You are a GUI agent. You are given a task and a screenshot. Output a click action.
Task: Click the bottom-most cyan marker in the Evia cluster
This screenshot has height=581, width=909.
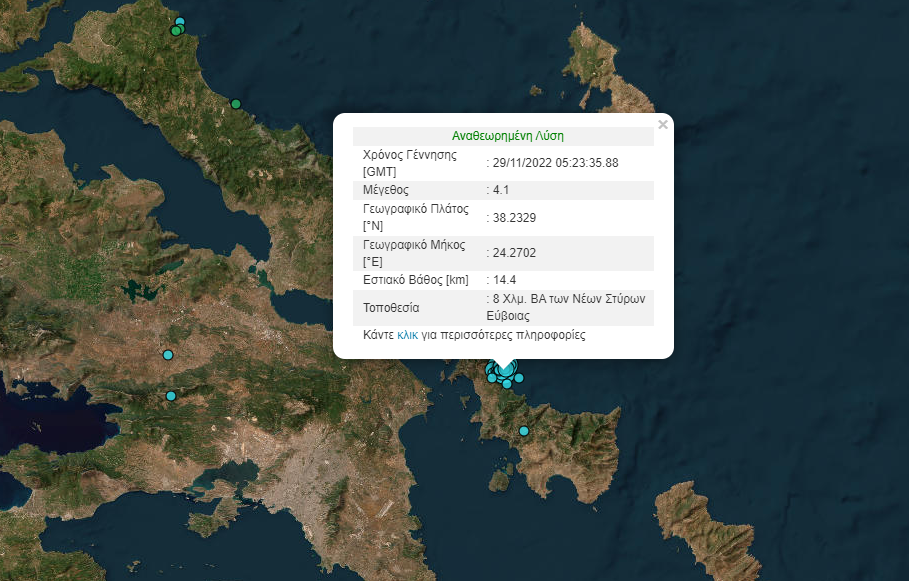(507, 384)
